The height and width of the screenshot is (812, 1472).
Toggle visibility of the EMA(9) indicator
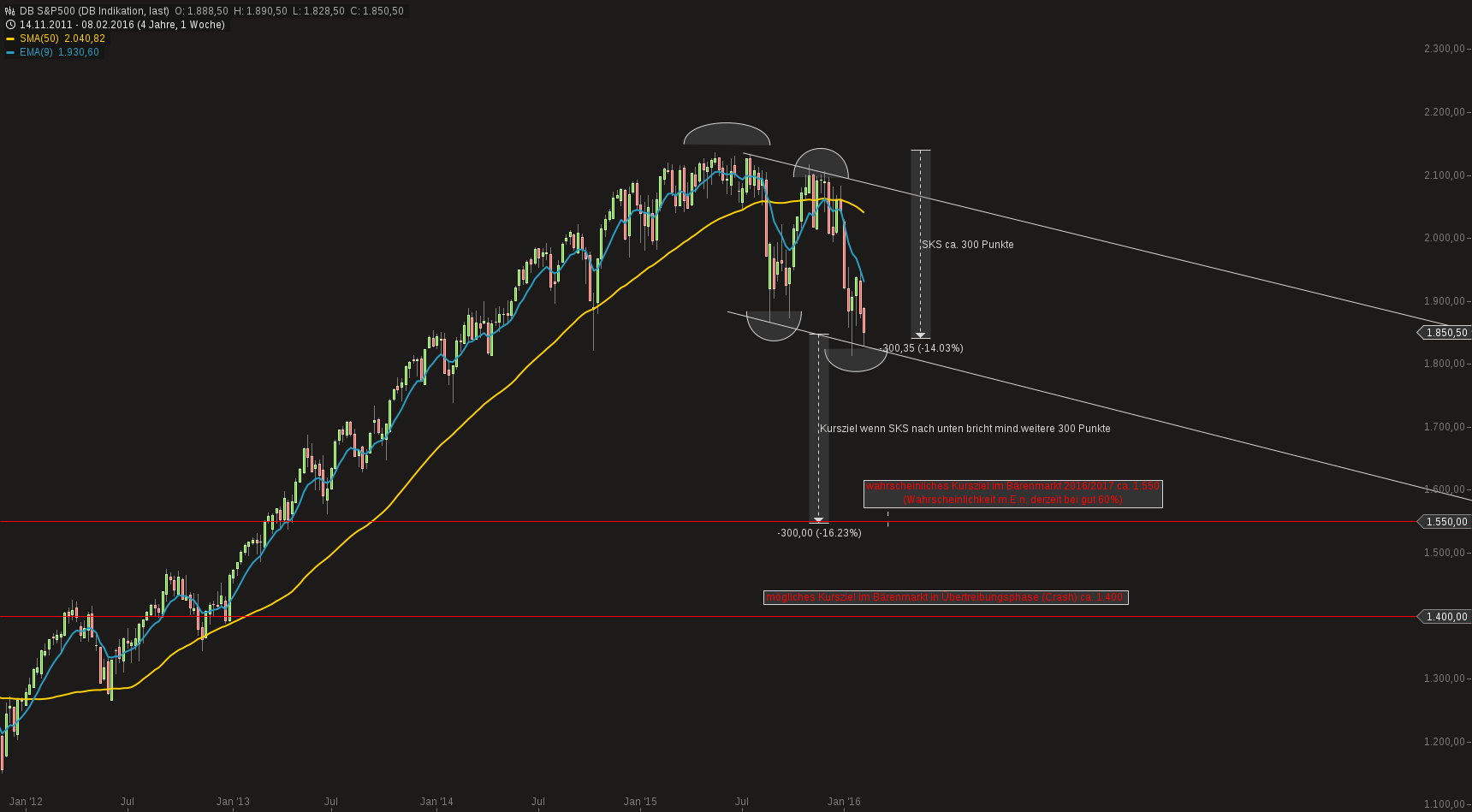pos(38,52)
